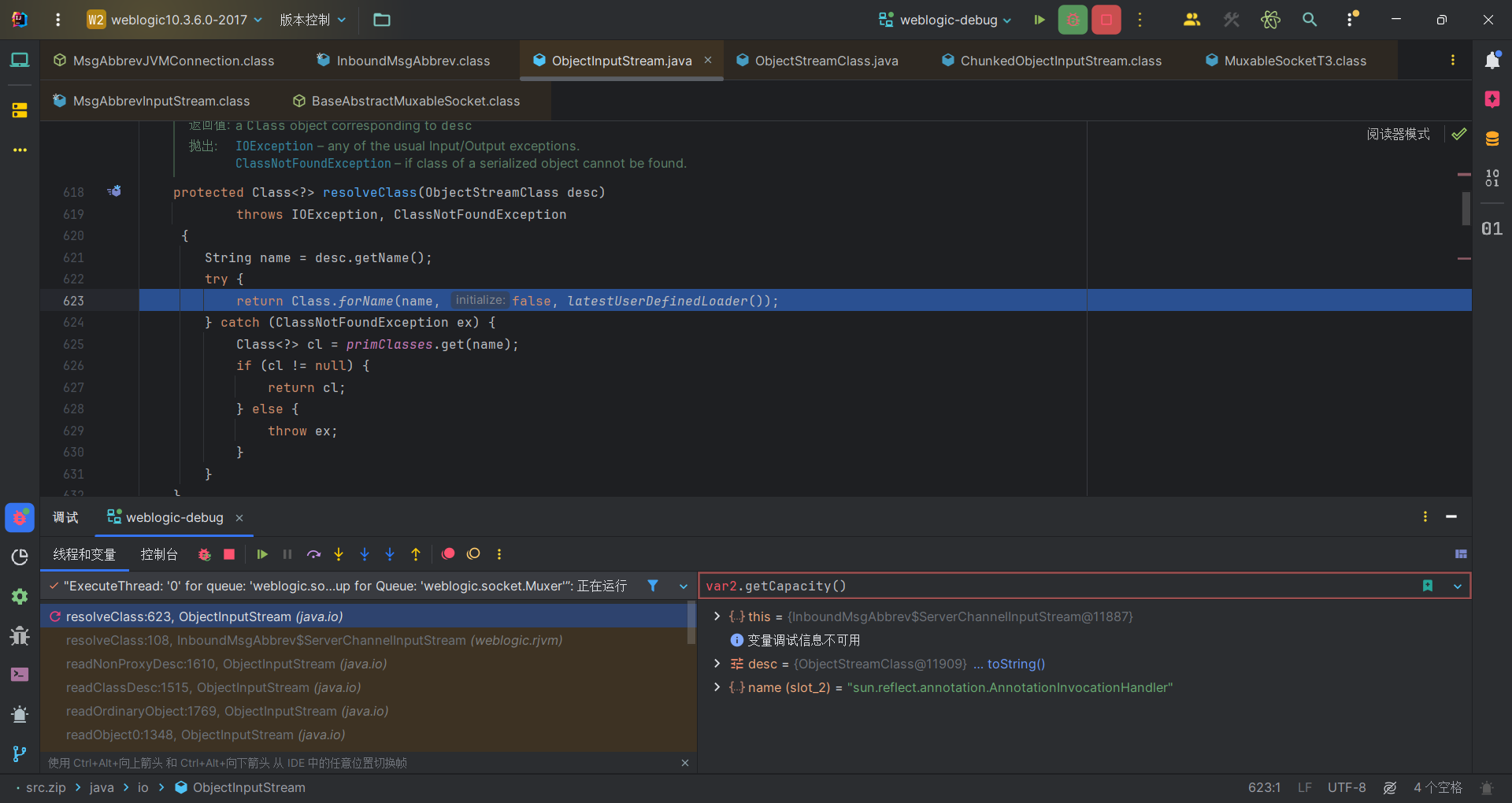
Task: Open Project tool window icon
Action: [x=20, y=60]
